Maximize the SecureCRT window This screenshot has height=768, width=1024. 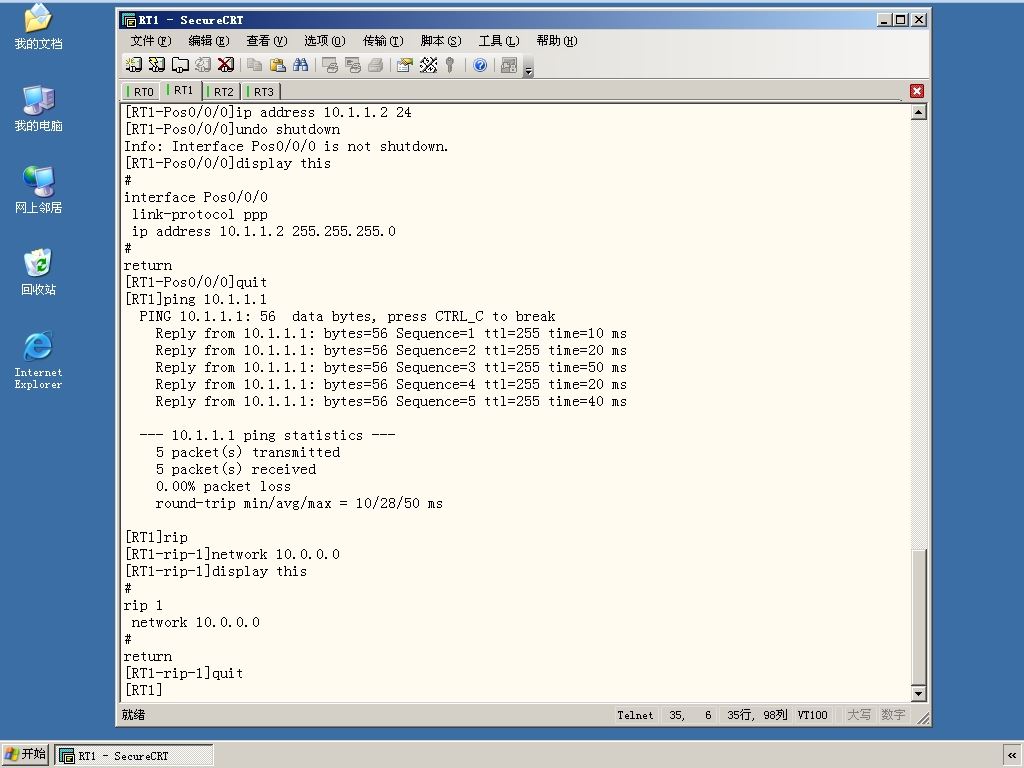click(x=901, y=20)
